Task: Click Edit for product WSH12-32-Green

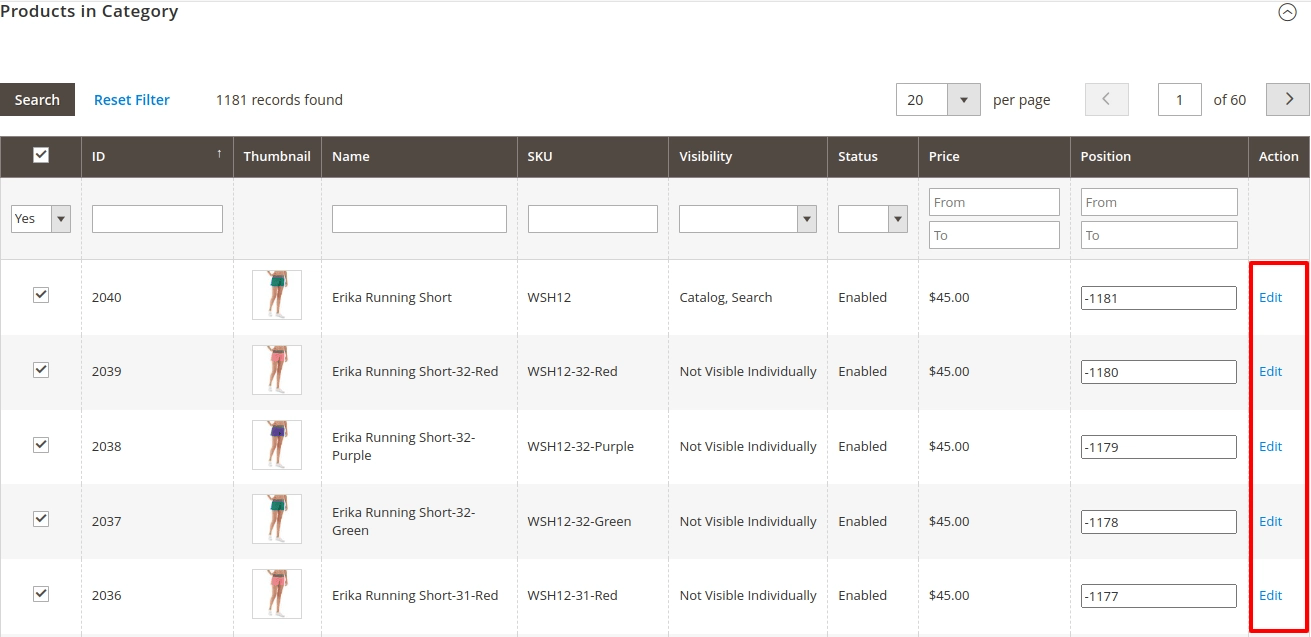Action: pyautogui.click(x=1270, y=521)
